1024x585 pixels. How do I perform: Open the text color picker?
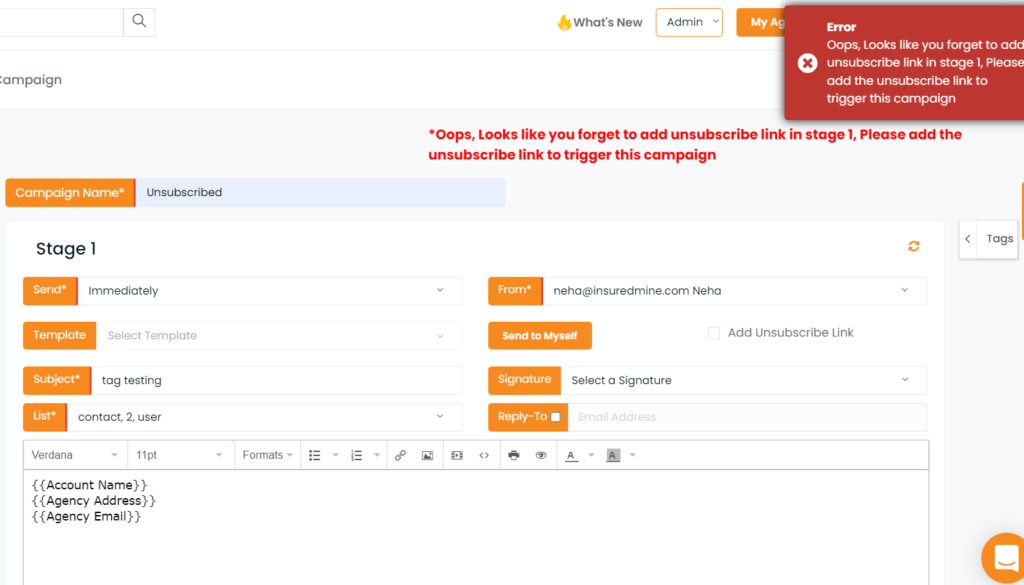pyautogui.click(x=569, y=455)
